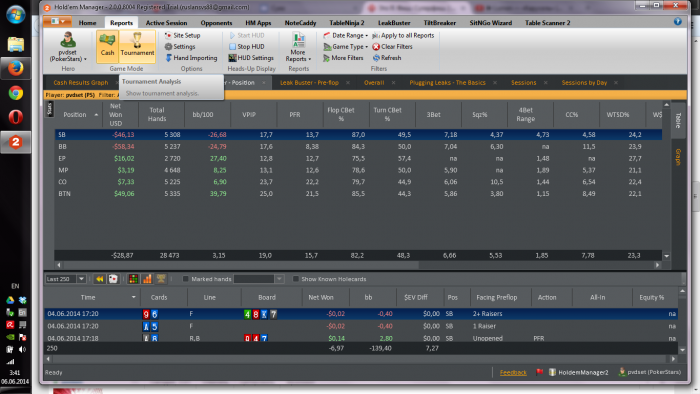Switch to the Graph side view

coord(678,157)
